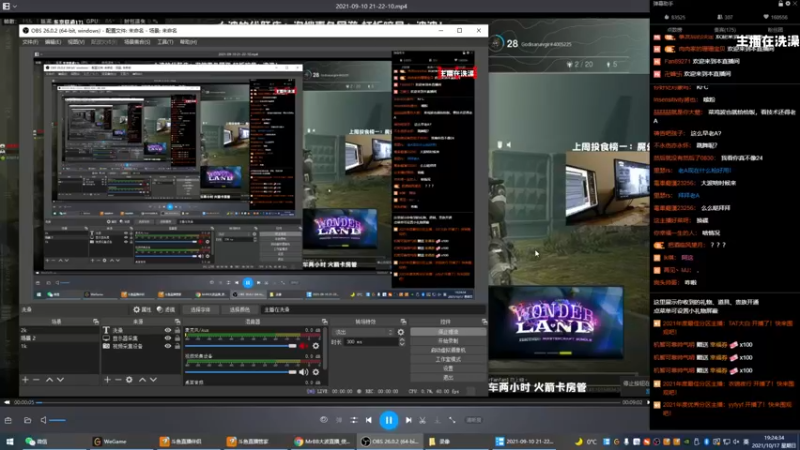The width and height of the screenshot is (800, 450).
Task: Click the playback settings sliders icon left of the previous button
Action: click(354, 420)
